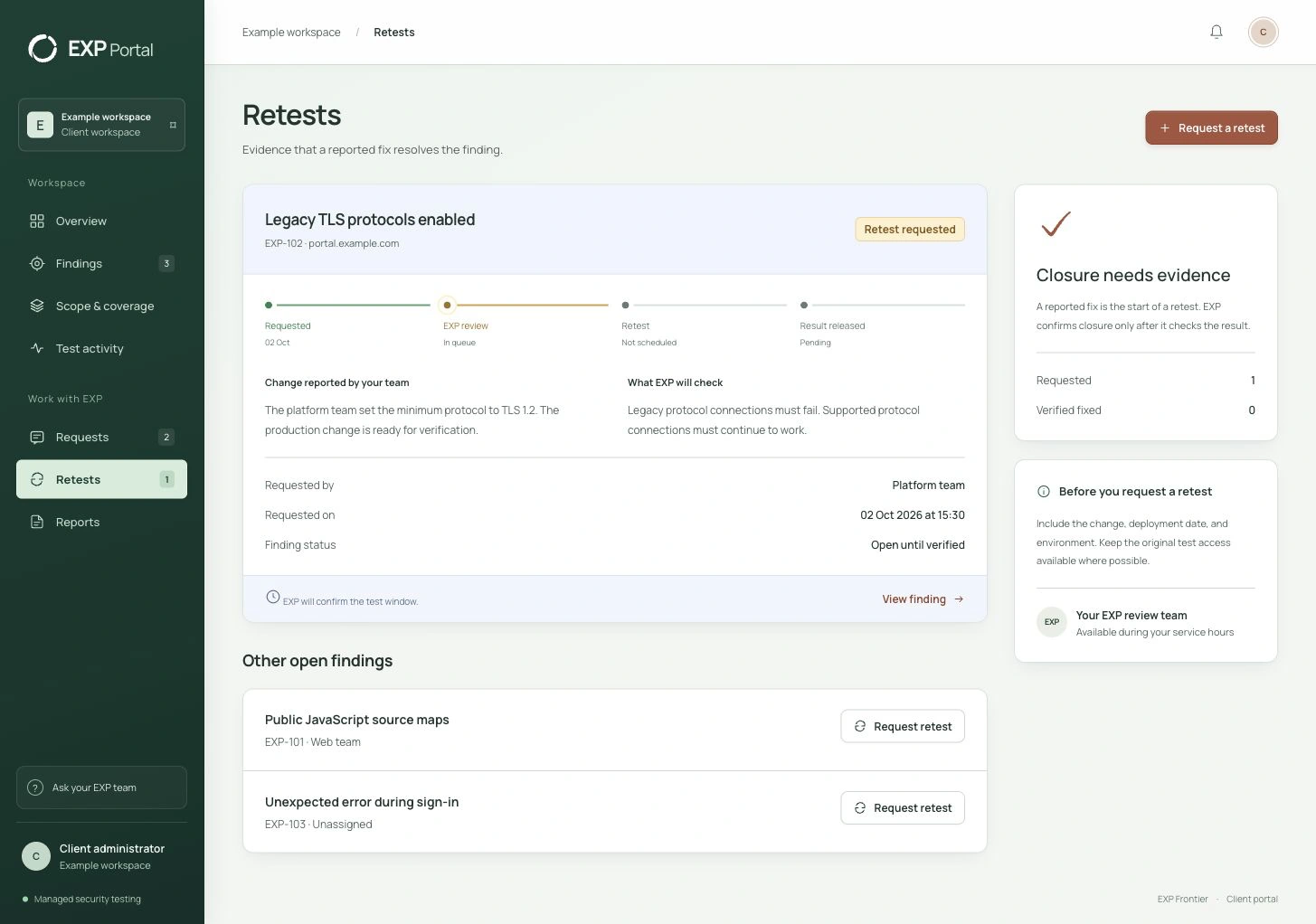Click Managed security testing status
Image resolution: width=1316 pixels, height=924 pixels.
(81, 899)
